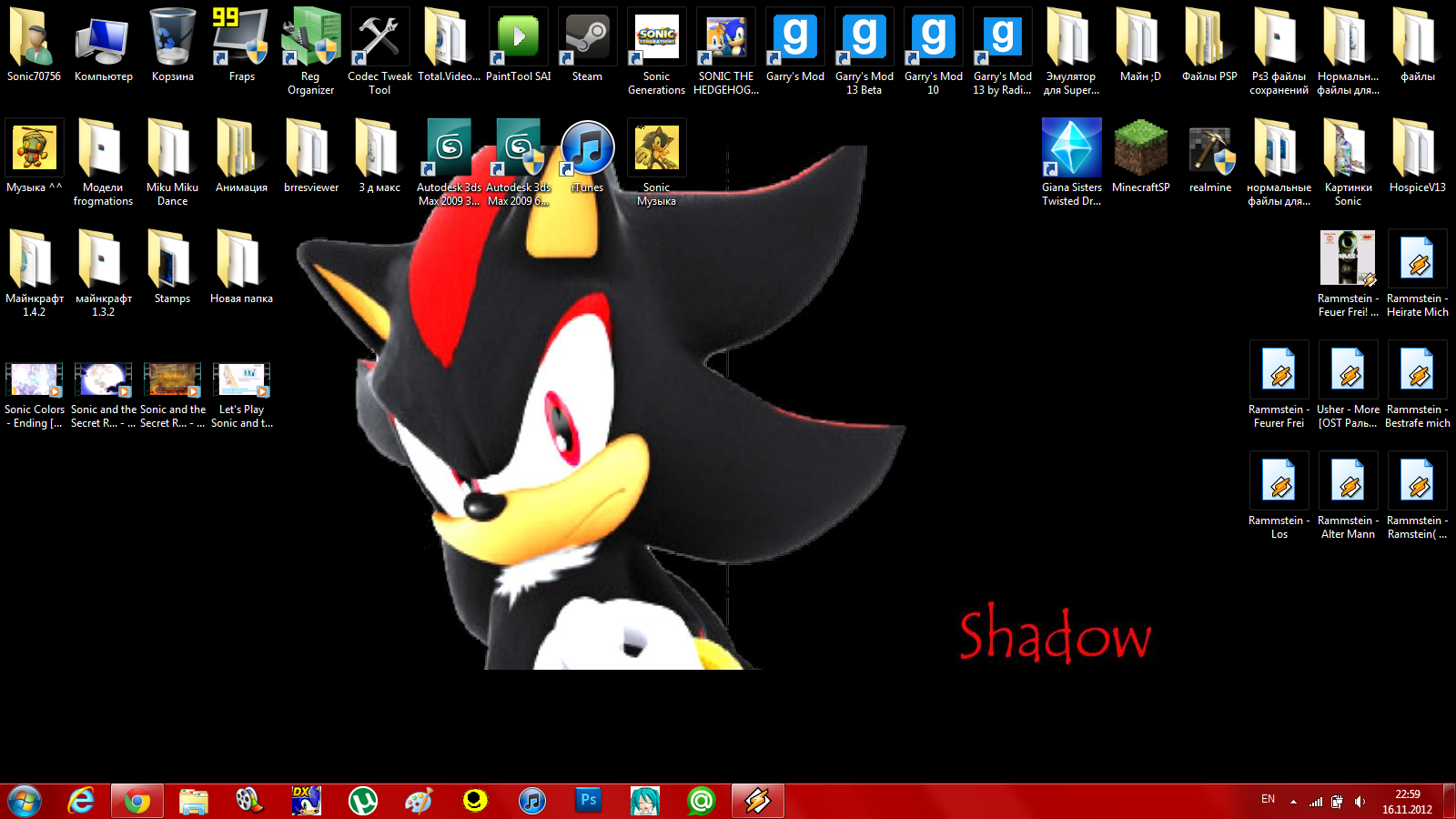This screenshot has width=1456, height=819.
Task: Launch iTunes from the desktop
Action: pos(587,157)
